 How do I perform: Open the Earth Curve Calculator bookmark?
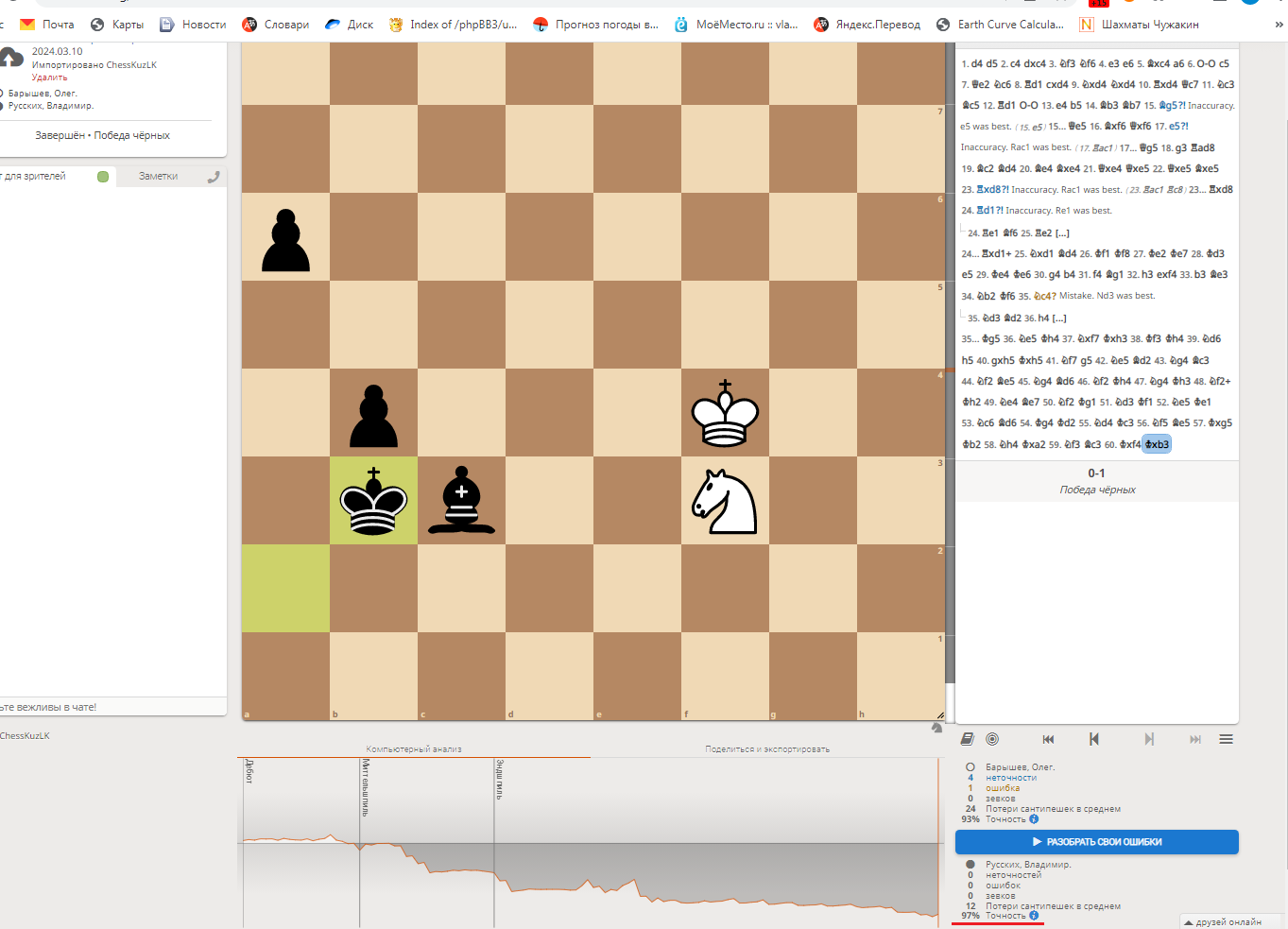point(1000,25)
